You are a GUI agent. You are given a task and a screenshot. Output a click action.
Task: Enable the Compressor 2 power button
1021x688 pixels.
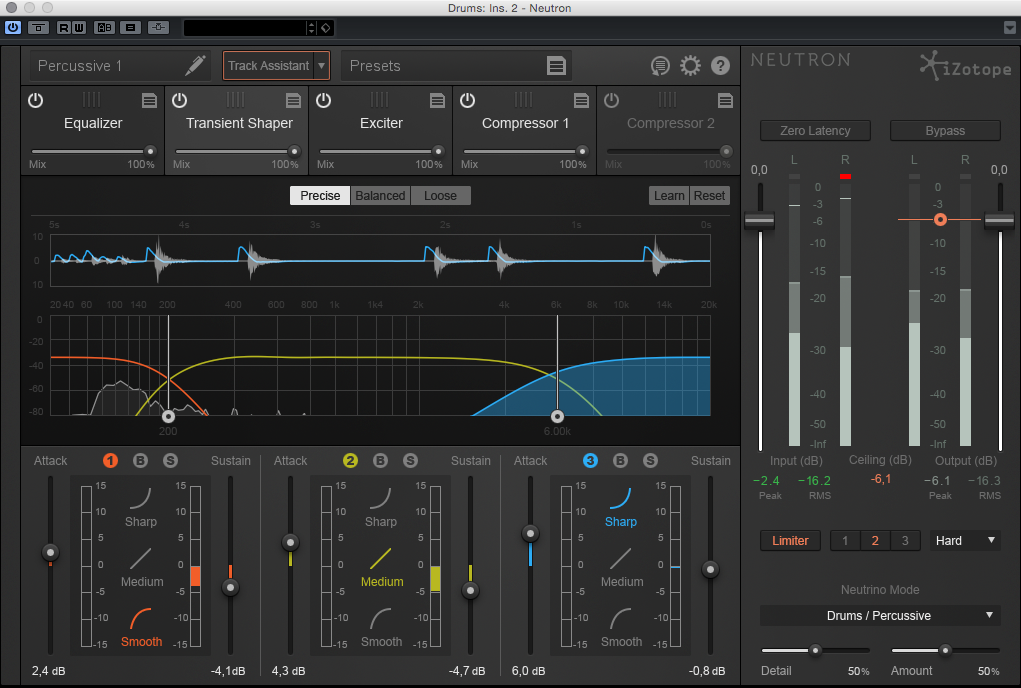point(611,100)
